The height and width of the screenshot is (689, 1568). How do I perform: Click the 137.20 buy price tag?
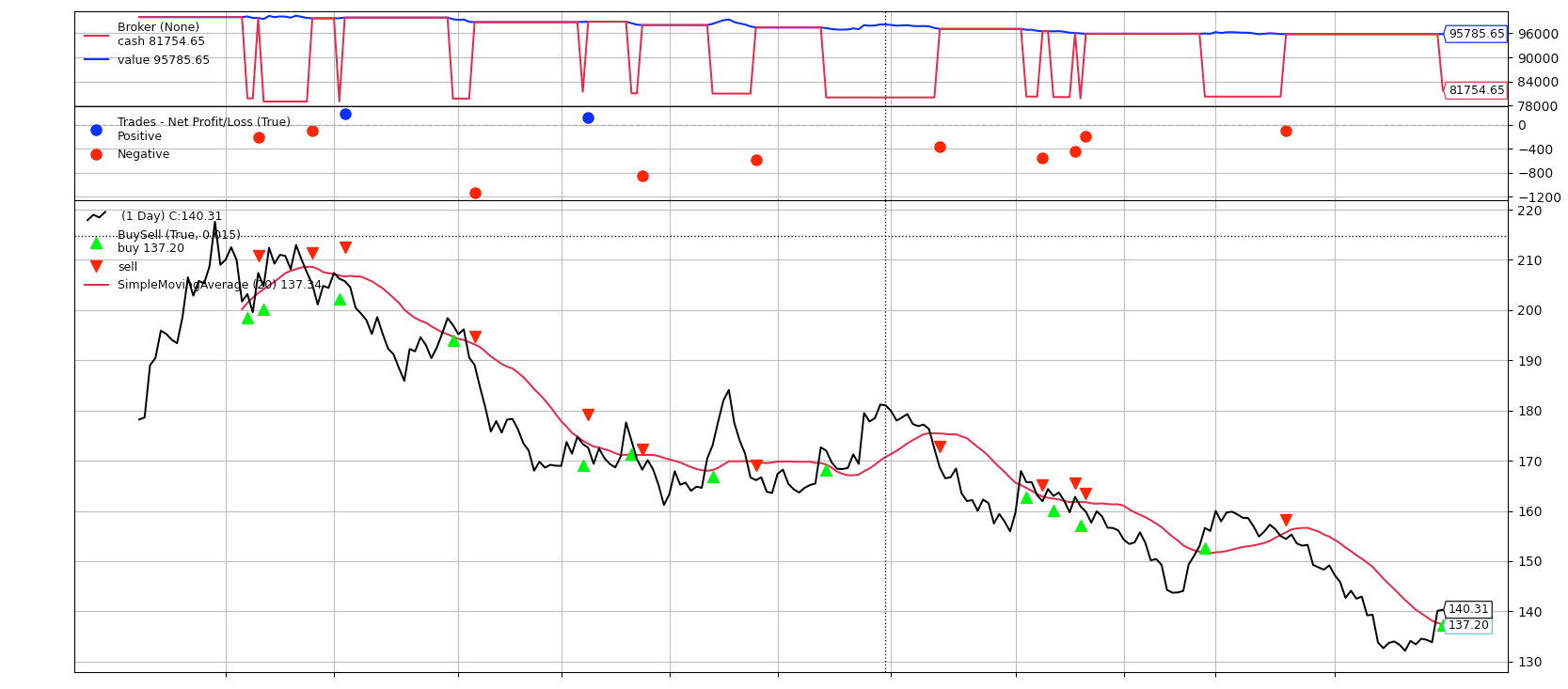pos(1468,625)
